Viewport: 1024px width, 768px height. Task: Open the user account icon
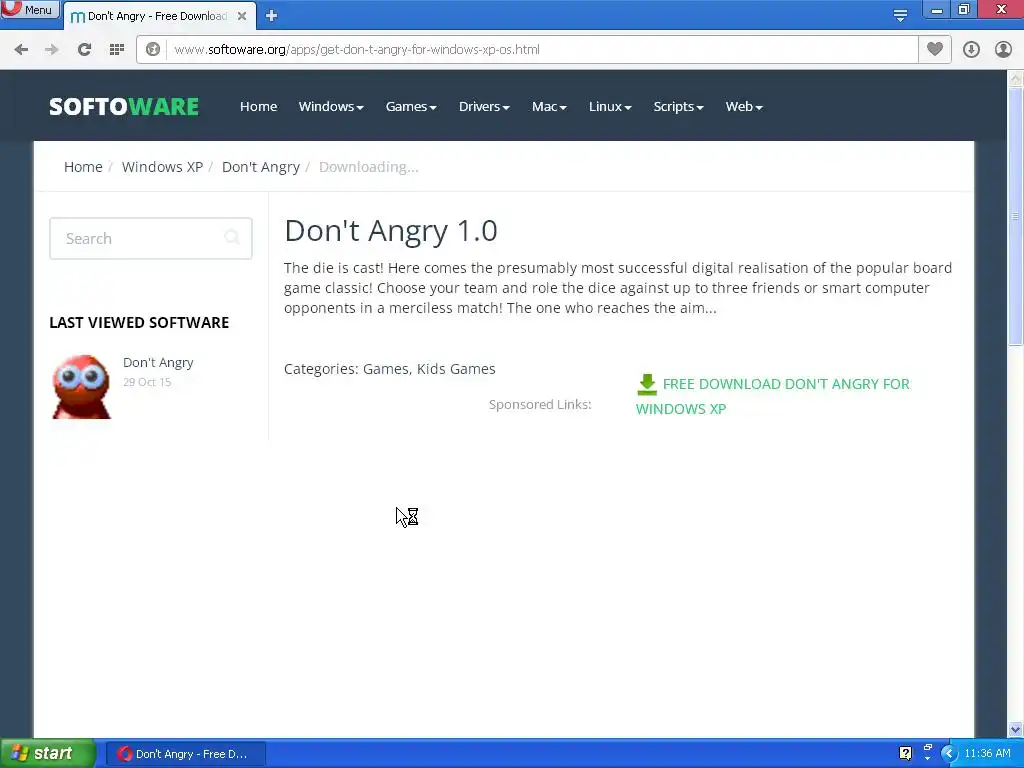(x=1002, y=50)
